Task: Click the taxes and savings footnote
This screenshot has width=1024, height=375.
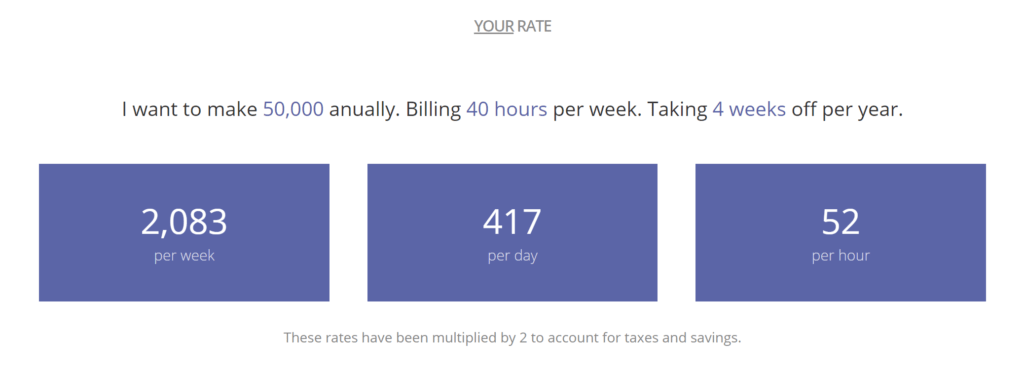Action: 513,338
